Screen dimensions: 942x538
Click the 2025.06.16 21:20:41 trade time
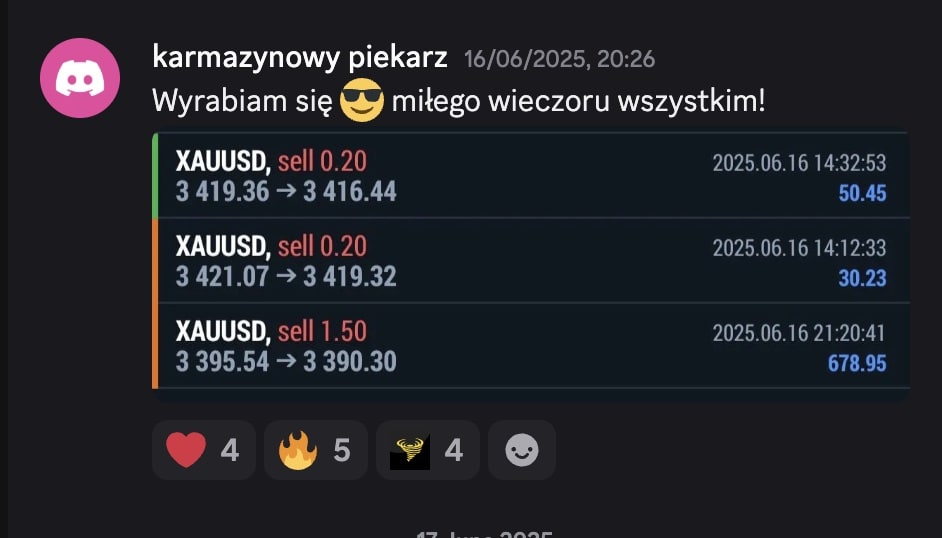click(799, 333)
